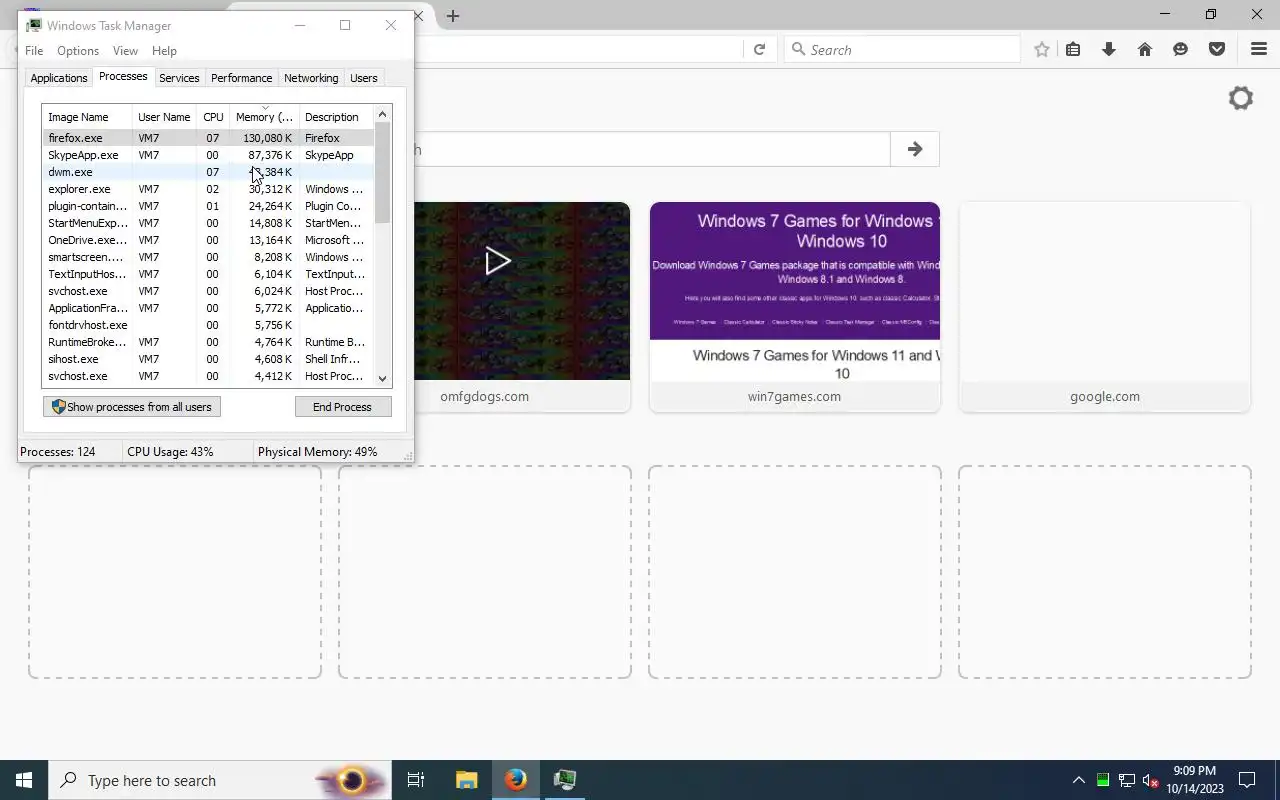Switch to the Users tab

[x=364, y=78]
